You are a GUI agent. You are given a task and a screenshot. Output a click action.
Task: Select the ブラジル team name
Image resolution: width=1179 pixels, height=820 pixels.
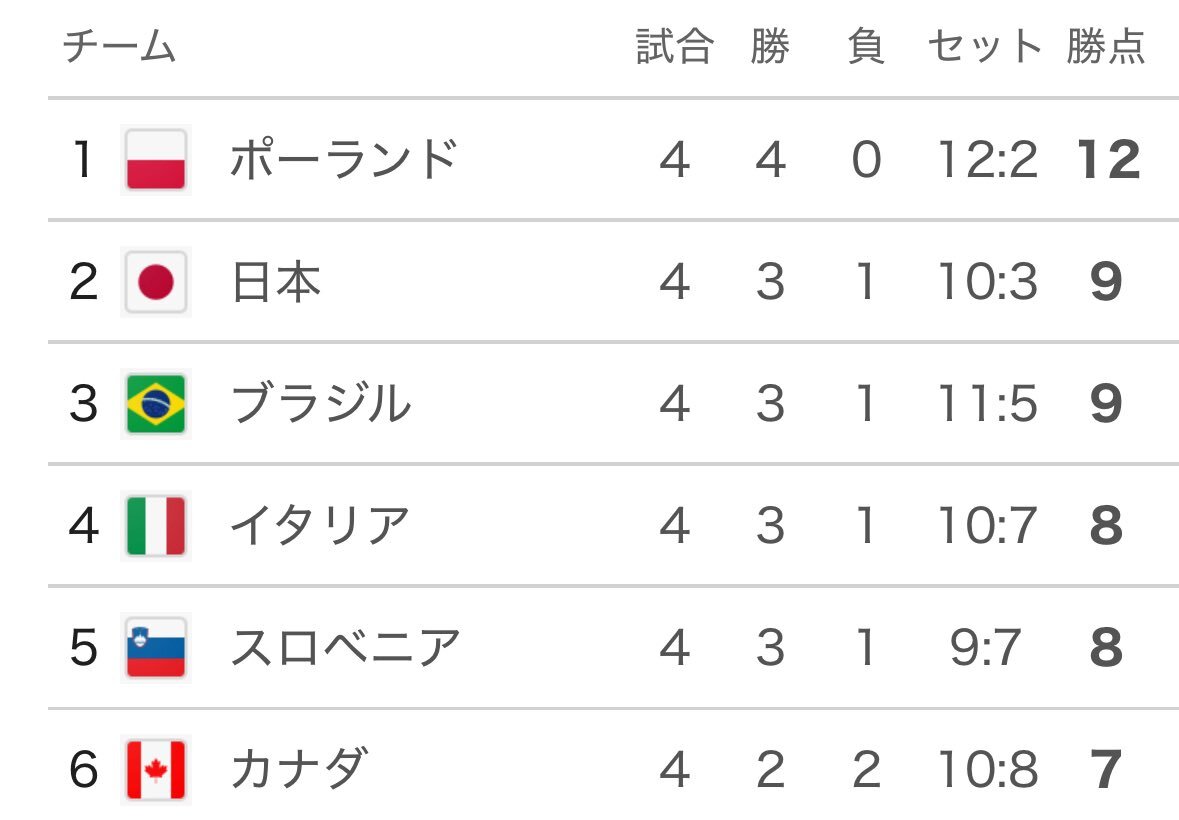(321, 404)
